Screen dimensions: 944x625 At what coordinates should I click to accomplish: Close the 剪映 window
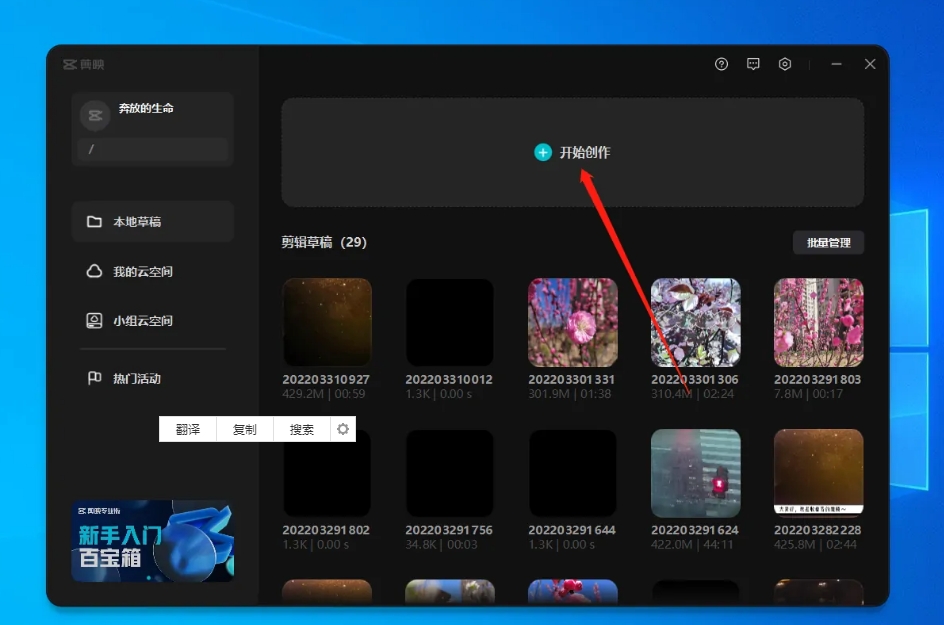(x=870, y=64)
